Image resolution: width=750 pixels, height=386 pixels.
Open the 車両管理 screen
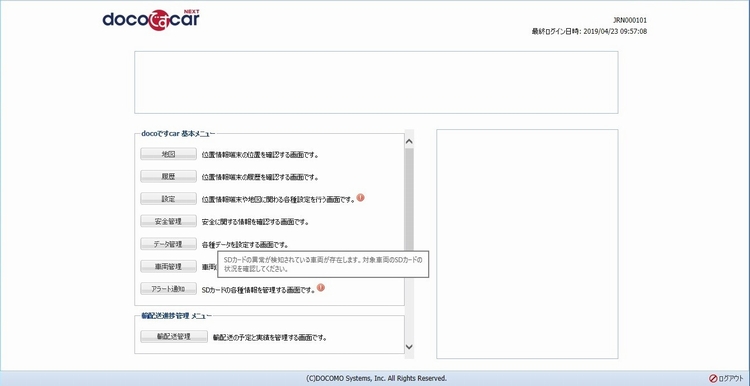pyautogui.click(x=168, y=266)
